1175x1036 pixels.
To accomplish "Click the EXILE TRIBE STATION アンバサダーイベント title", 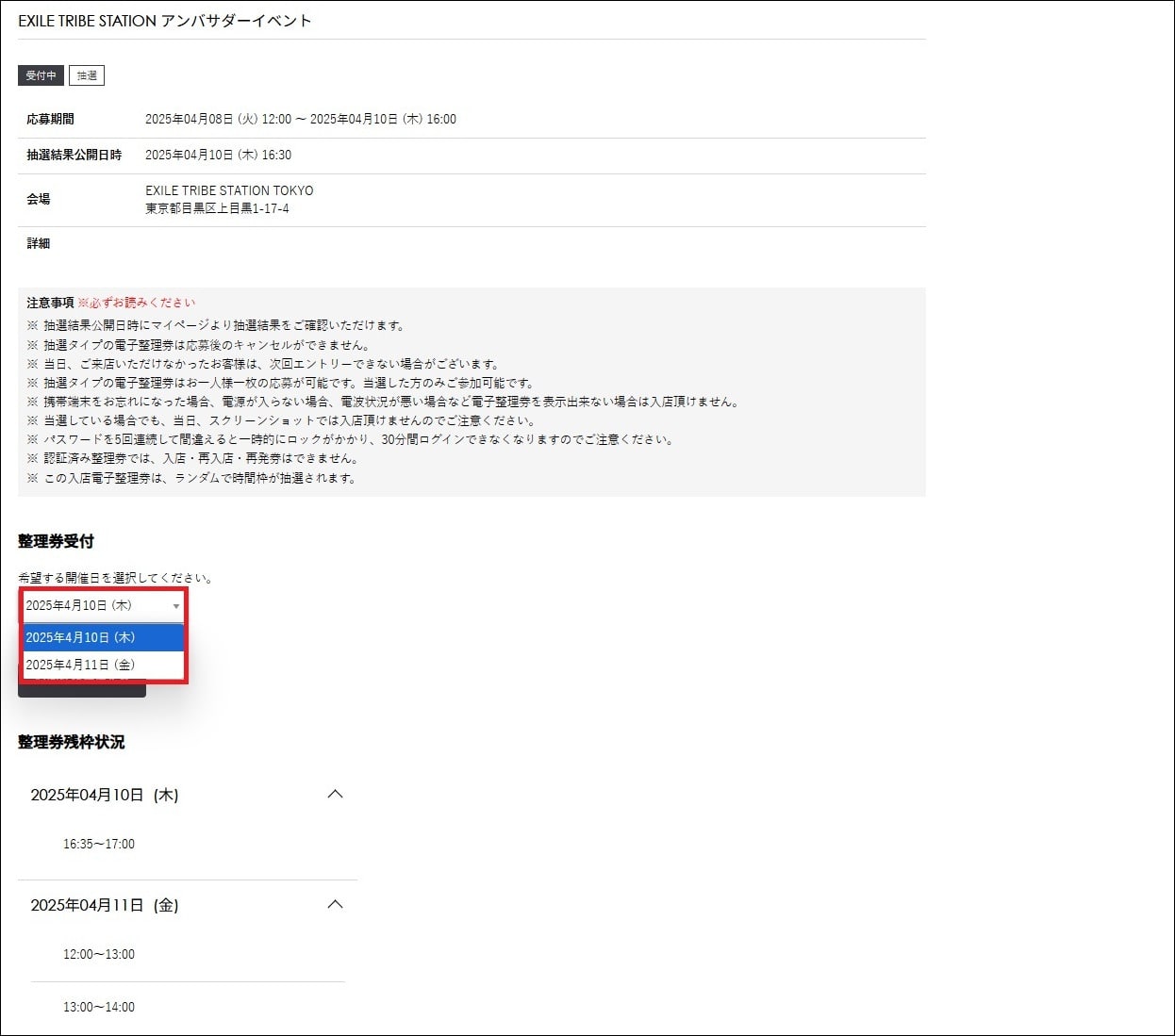I will click(165, 21).
